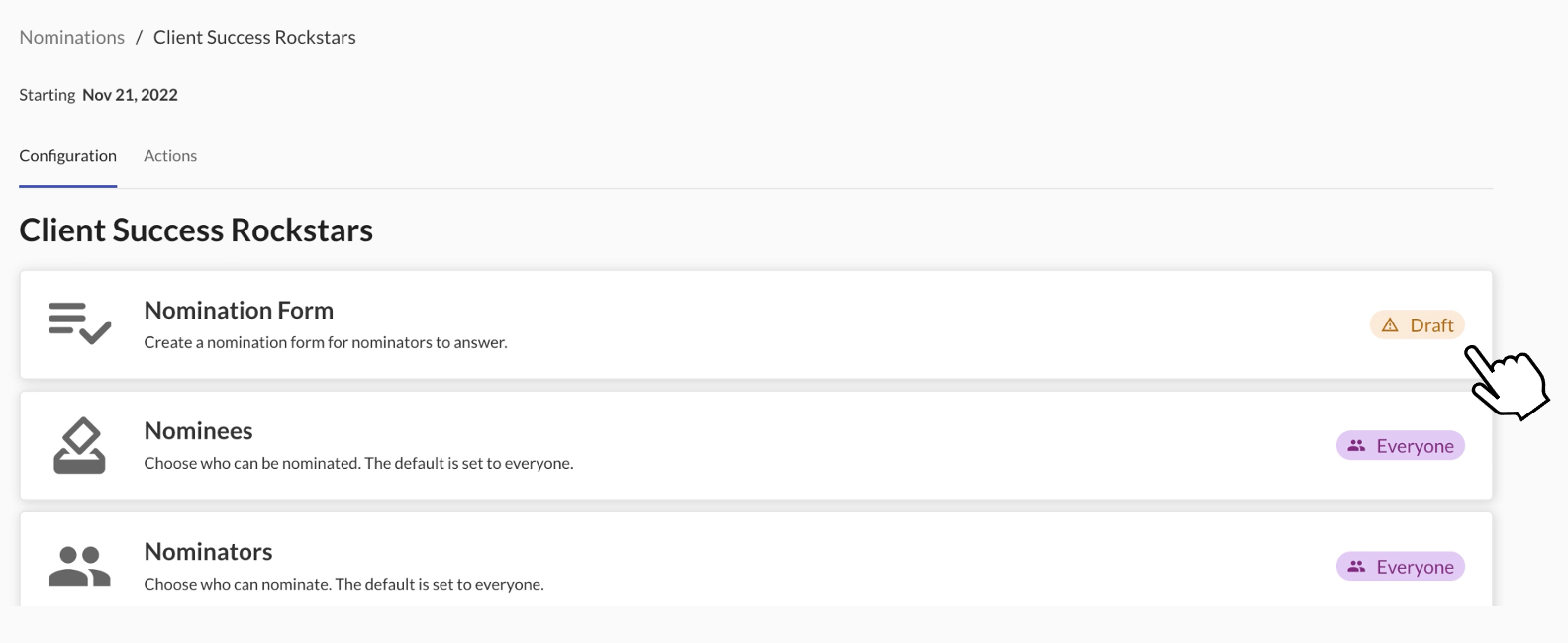This screenshot has width=1568, height=643.
Task: Click the Everyone badge for Nominees
Action: (1400, 446)
